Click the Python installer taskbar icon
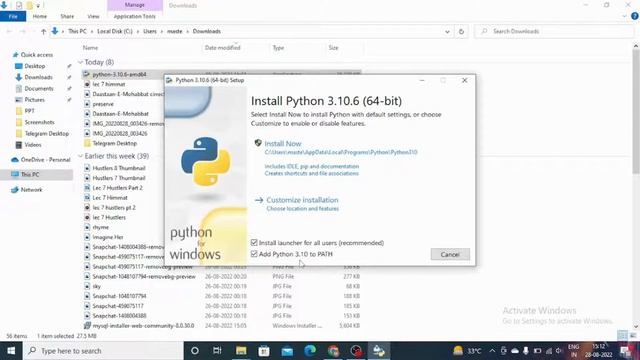Screen dimensions: 640x360 [x=379, y=351]
